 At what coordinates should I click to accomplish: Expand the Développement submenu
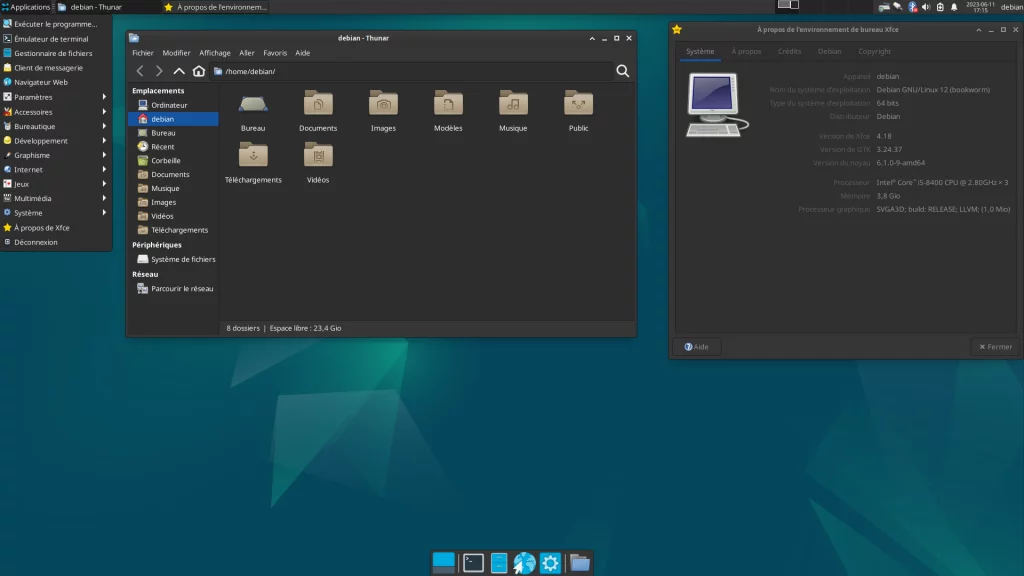pyautogui.click(x=40, y=141)
